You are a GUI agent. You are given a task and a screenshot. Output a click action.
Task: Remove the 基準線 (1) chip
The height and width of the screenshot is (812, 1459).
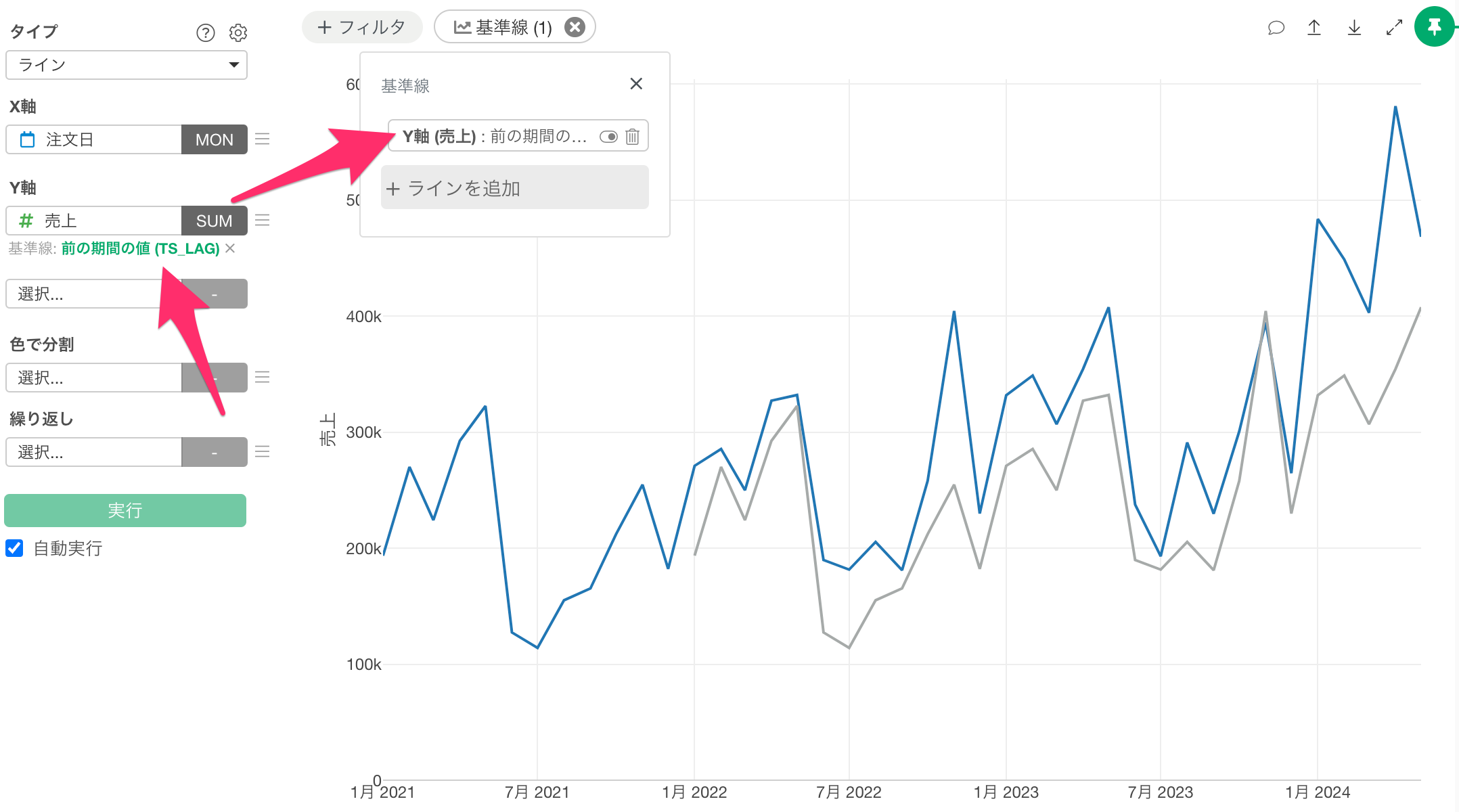tap(575, 27)
